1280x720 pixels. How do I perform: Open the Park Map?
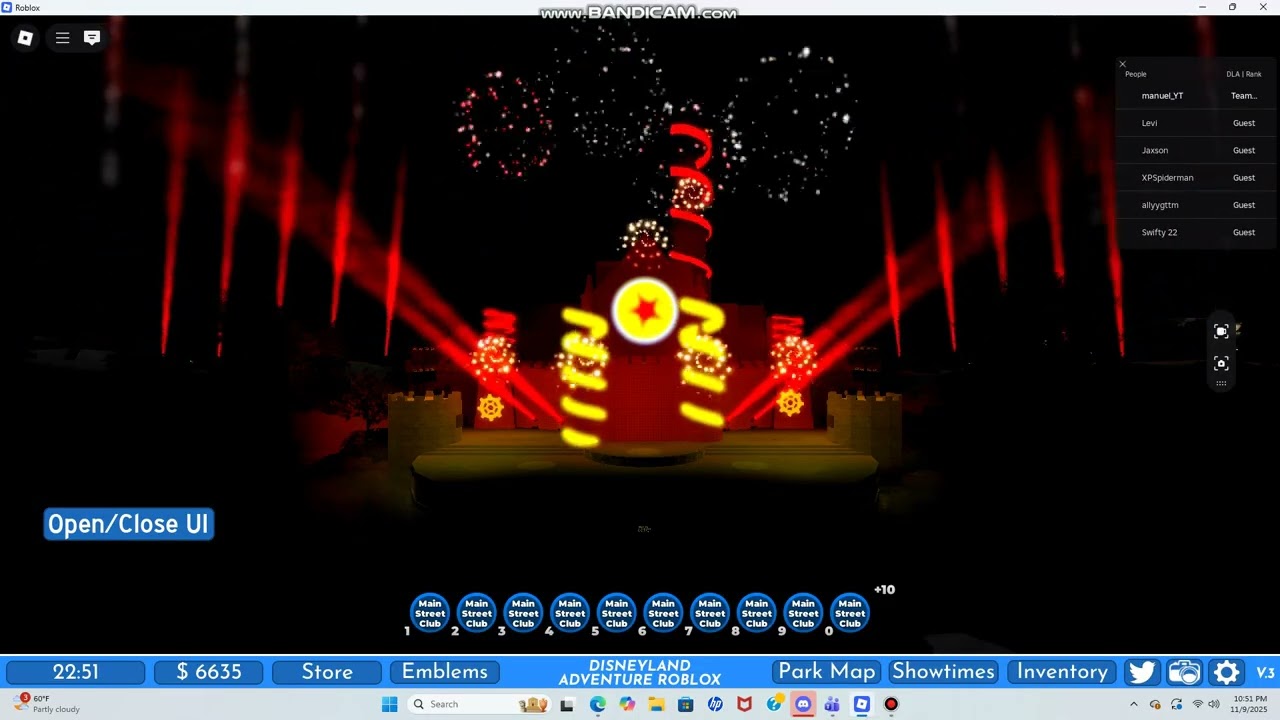tap(827, 672)
